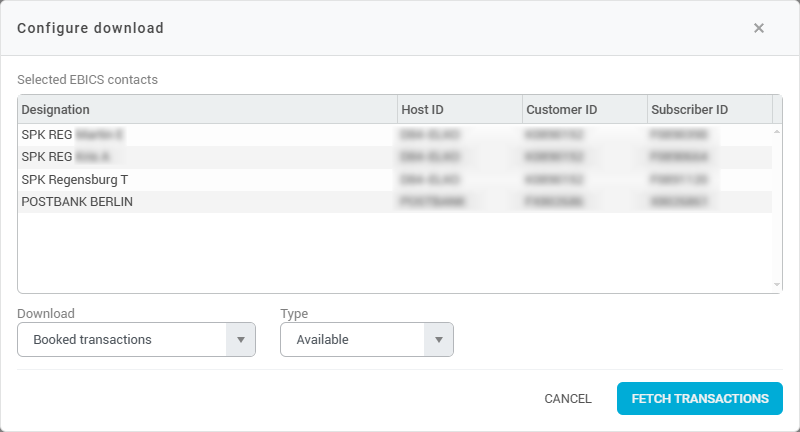The width and height of the screenshot is (800, 432).
Task: Sort by the Designation column header
Action: click(207, 109)
